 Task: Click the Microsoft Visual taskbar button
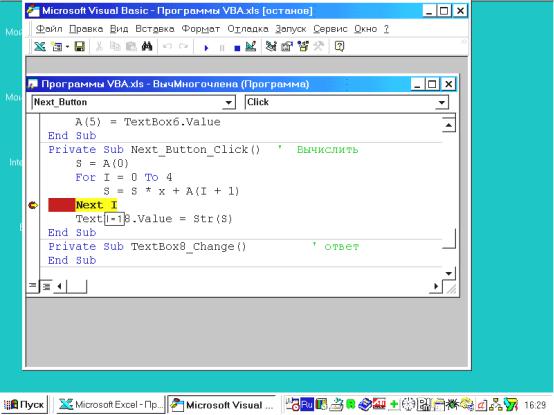(223, 405)
